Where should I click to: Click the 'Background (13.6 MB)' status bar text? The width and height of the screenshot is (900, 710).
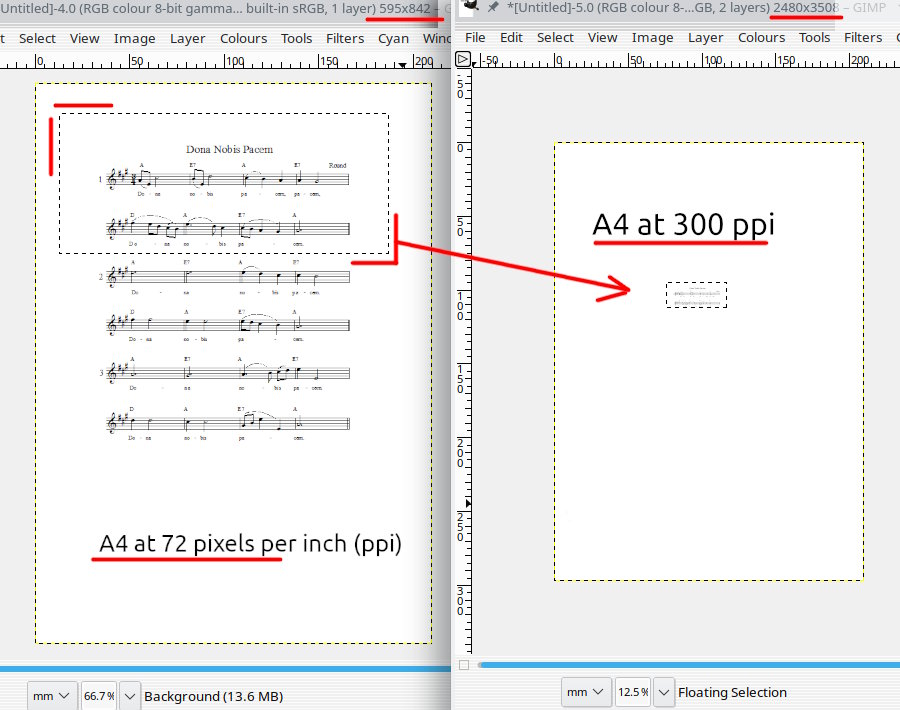(214, 696)
